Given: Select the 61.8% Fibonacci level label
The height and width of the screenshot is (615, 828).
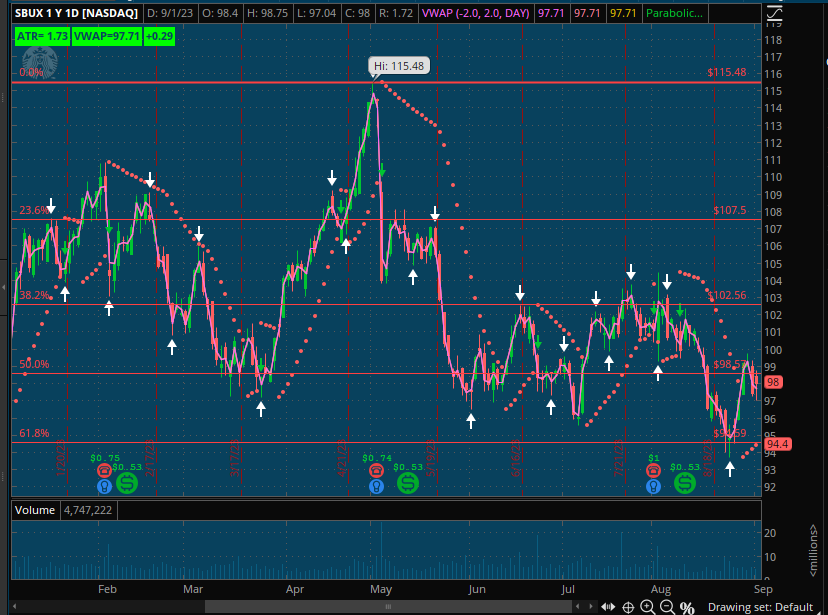Looking at the screenshot, I should click(34, 433).
